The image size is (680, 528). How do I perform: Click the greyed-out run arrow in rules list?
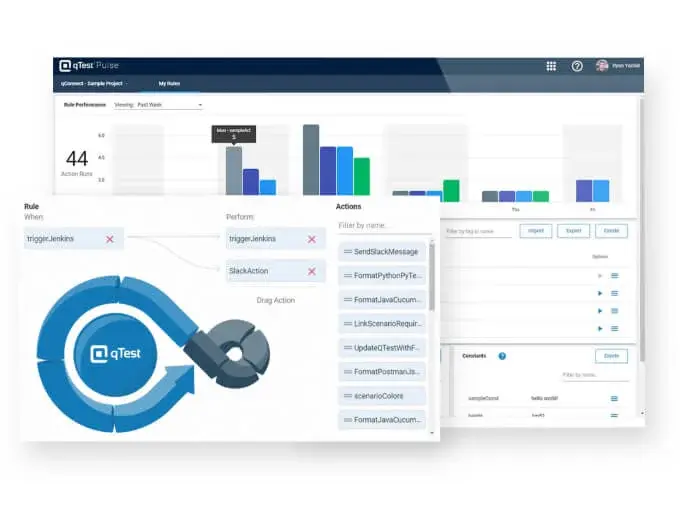point(600,276)
